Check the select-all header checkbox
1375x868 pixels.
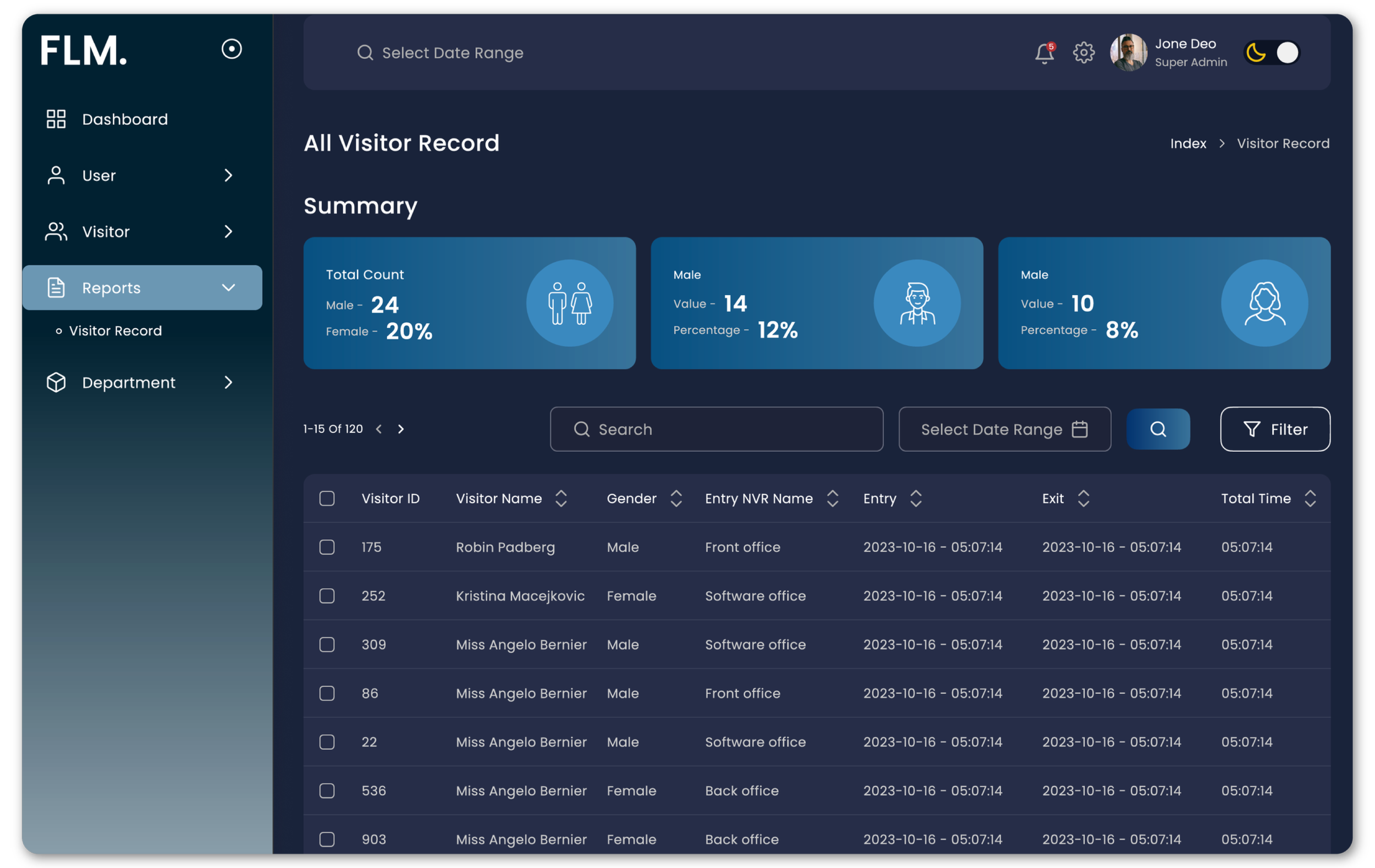[327, 498]
